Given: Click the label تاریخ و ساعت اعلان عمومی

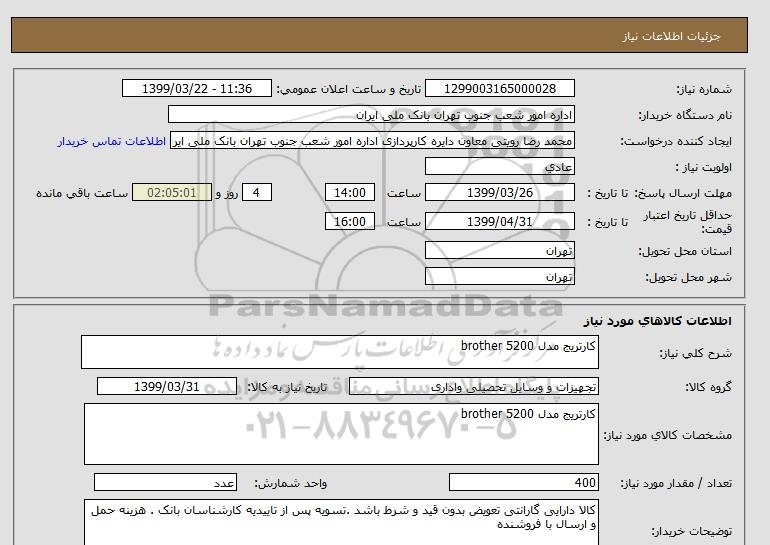Looking at the screenshot, I should click(x=349, y=89).
